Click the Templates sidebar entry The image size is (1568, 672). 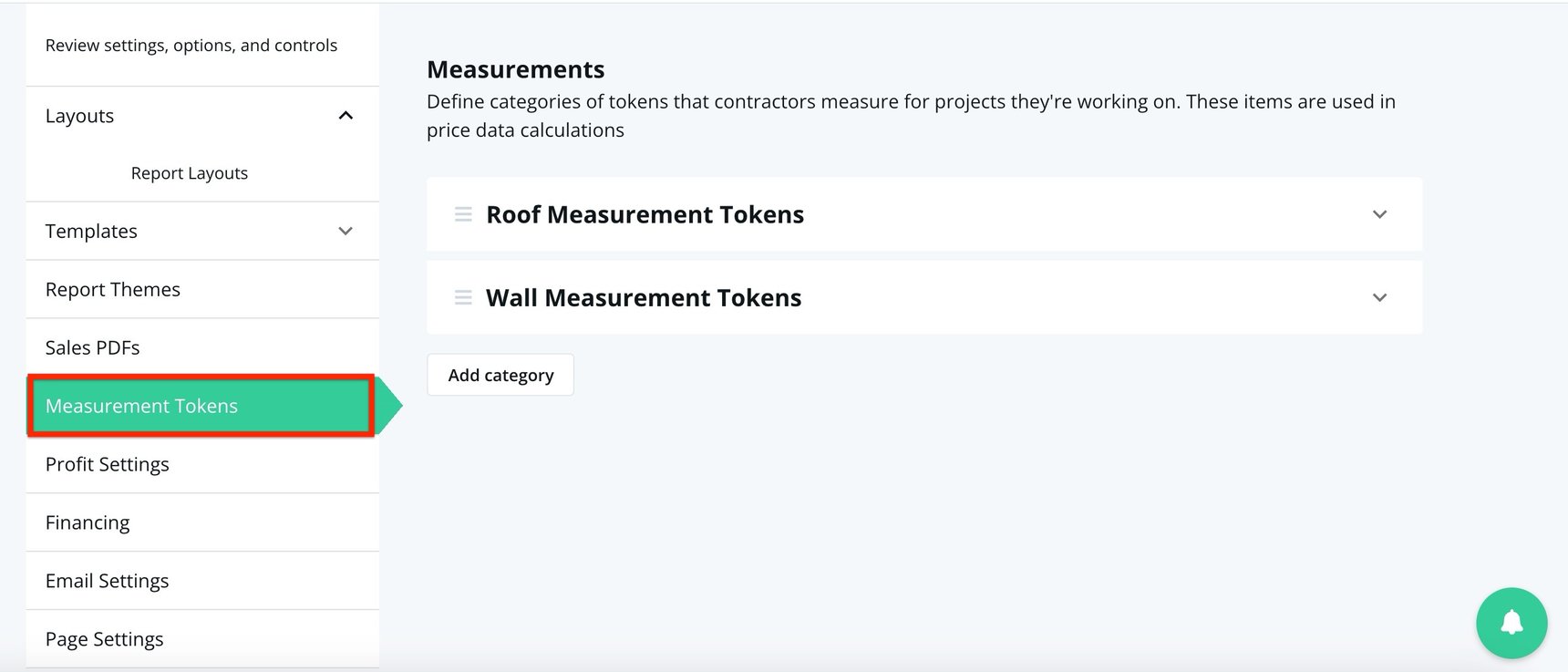coord(91,231)
